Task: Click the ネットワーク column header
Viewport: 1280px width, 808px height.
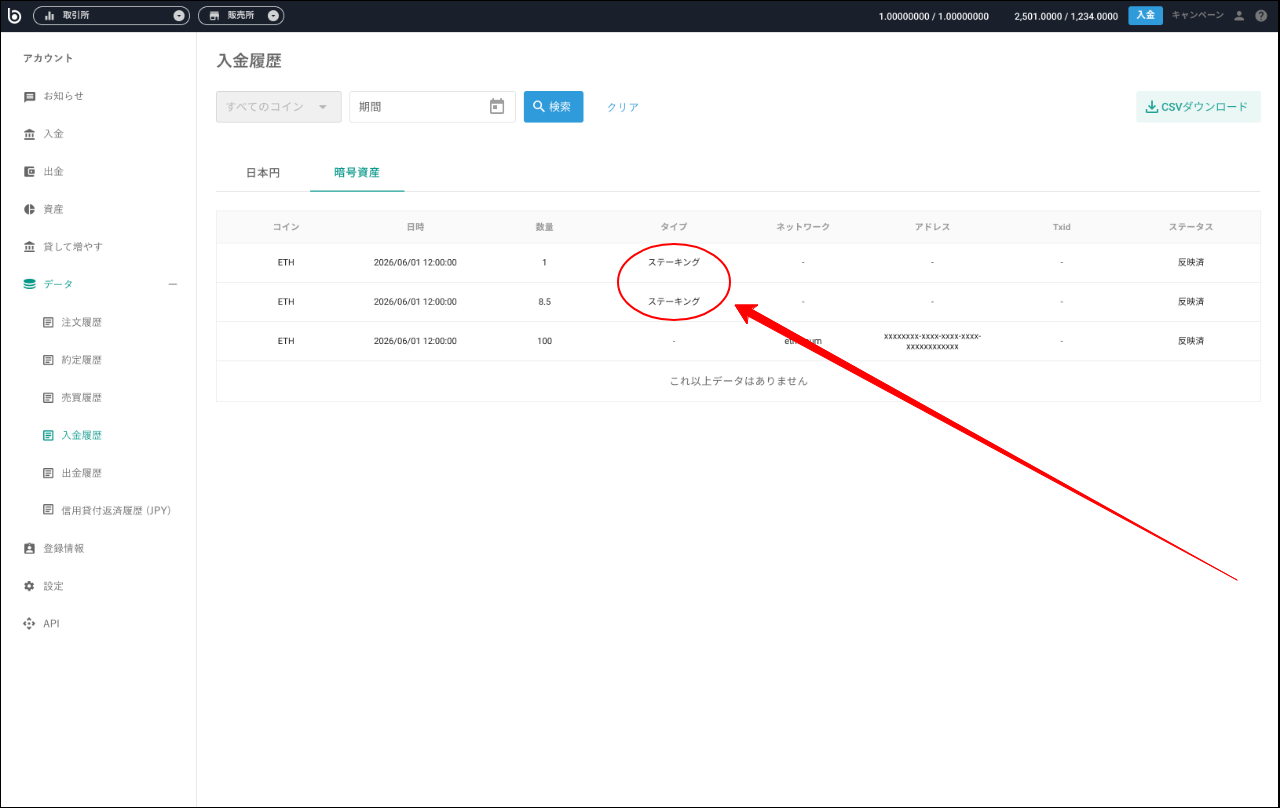Action: click(803, 227)
